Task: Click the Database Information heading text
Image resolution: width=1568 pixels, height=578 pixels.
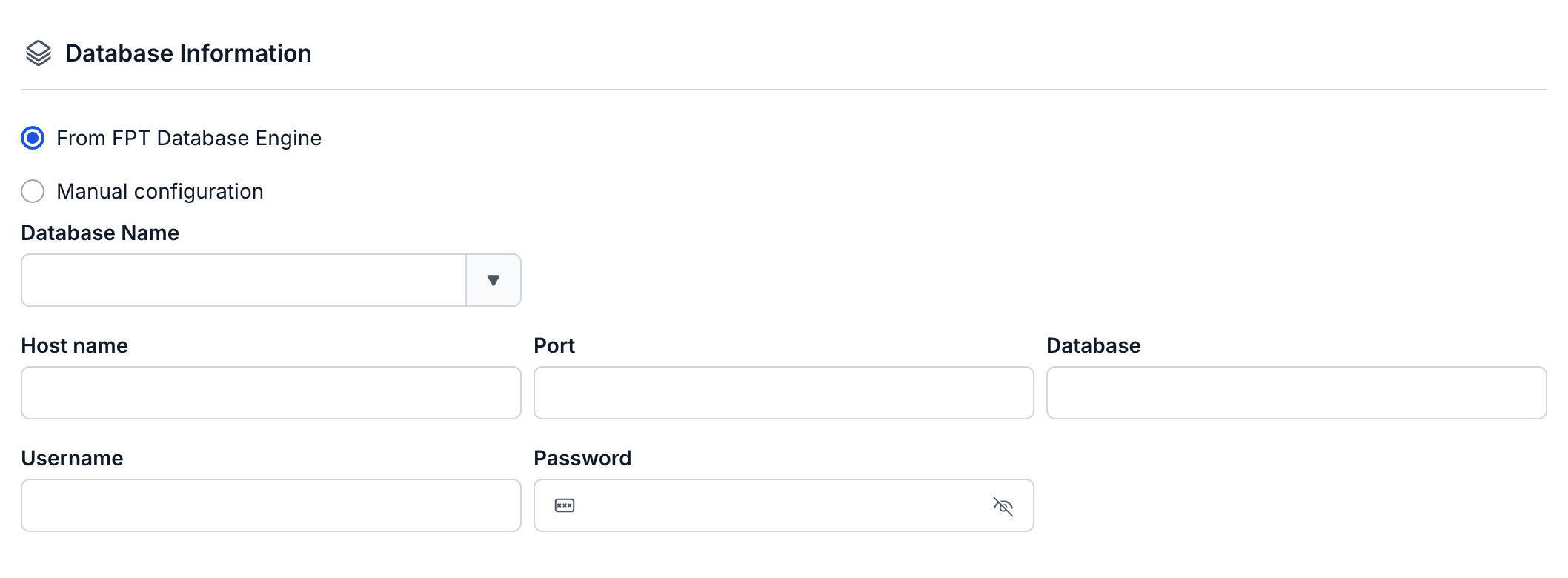Action: pos(188,53)
